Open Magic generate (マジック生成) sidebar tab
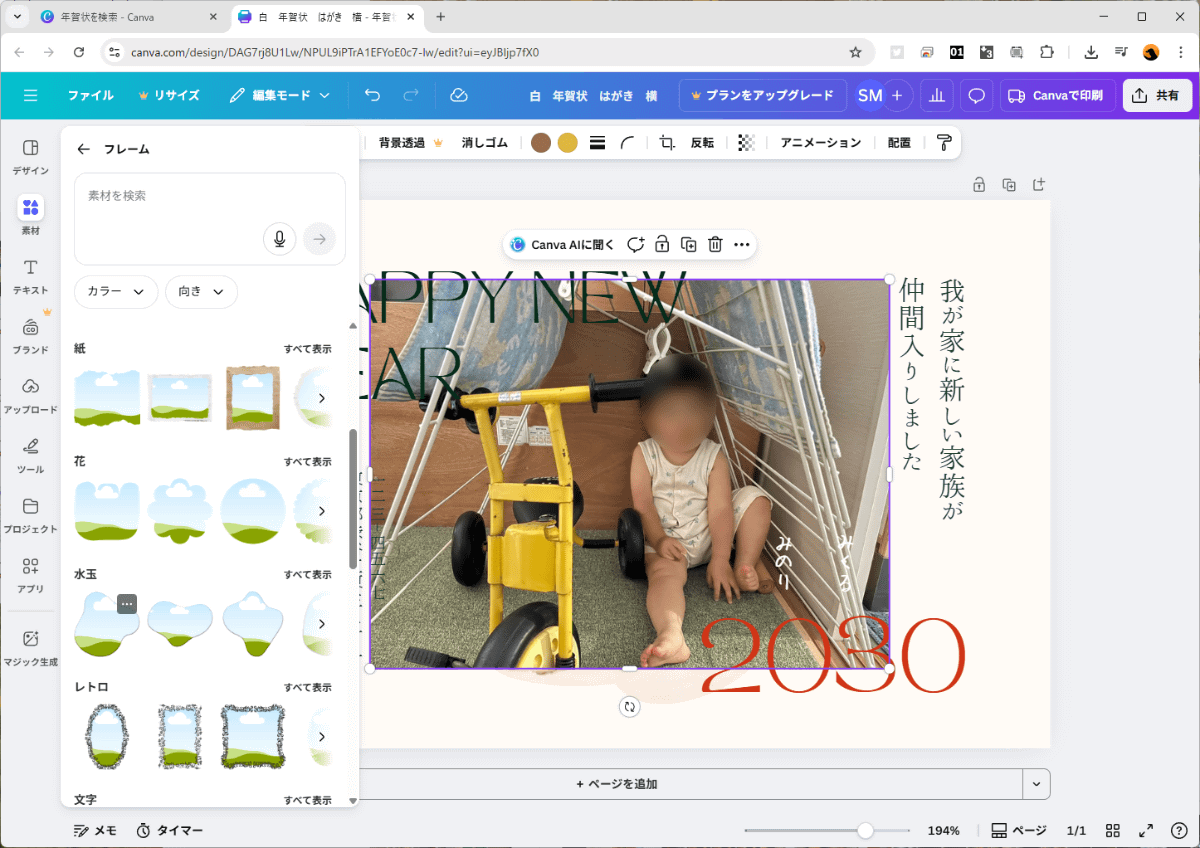Image resolution: width=1200 pixels, height=848 pixels. click(30, 648)
